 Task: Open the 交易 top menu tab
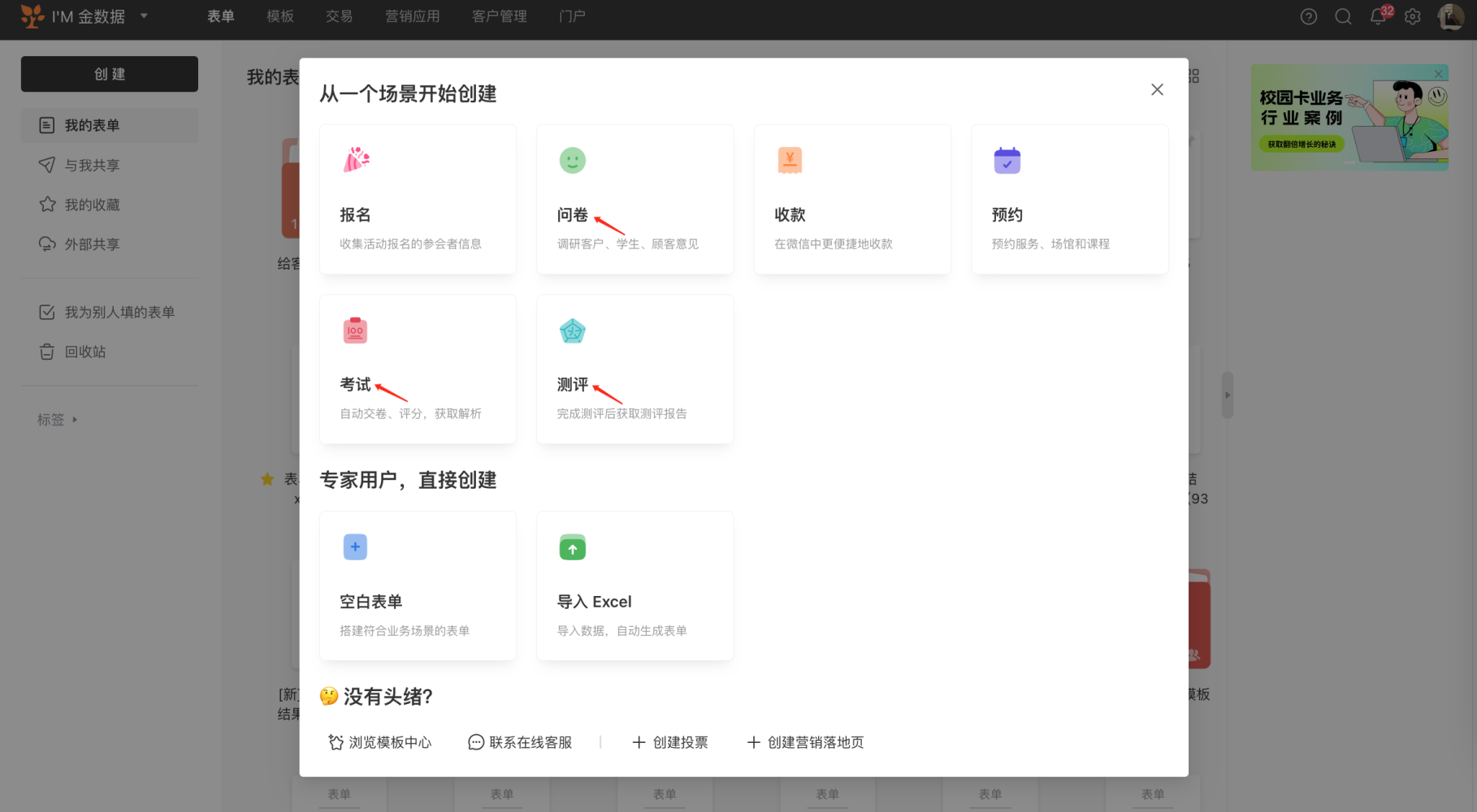click(x=339, y=16)
